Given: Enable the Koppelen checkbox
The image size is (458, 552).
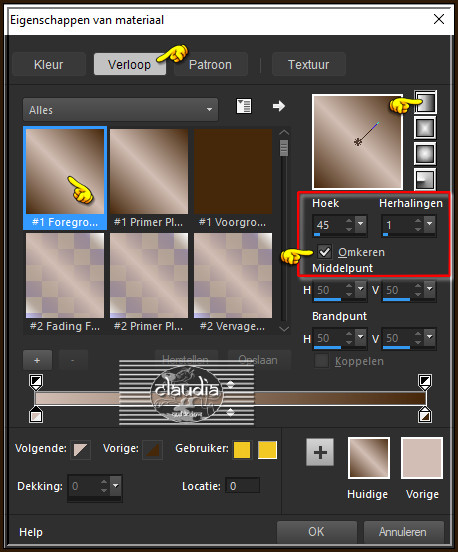Looking at the screenshot, I should coord(321,361).
